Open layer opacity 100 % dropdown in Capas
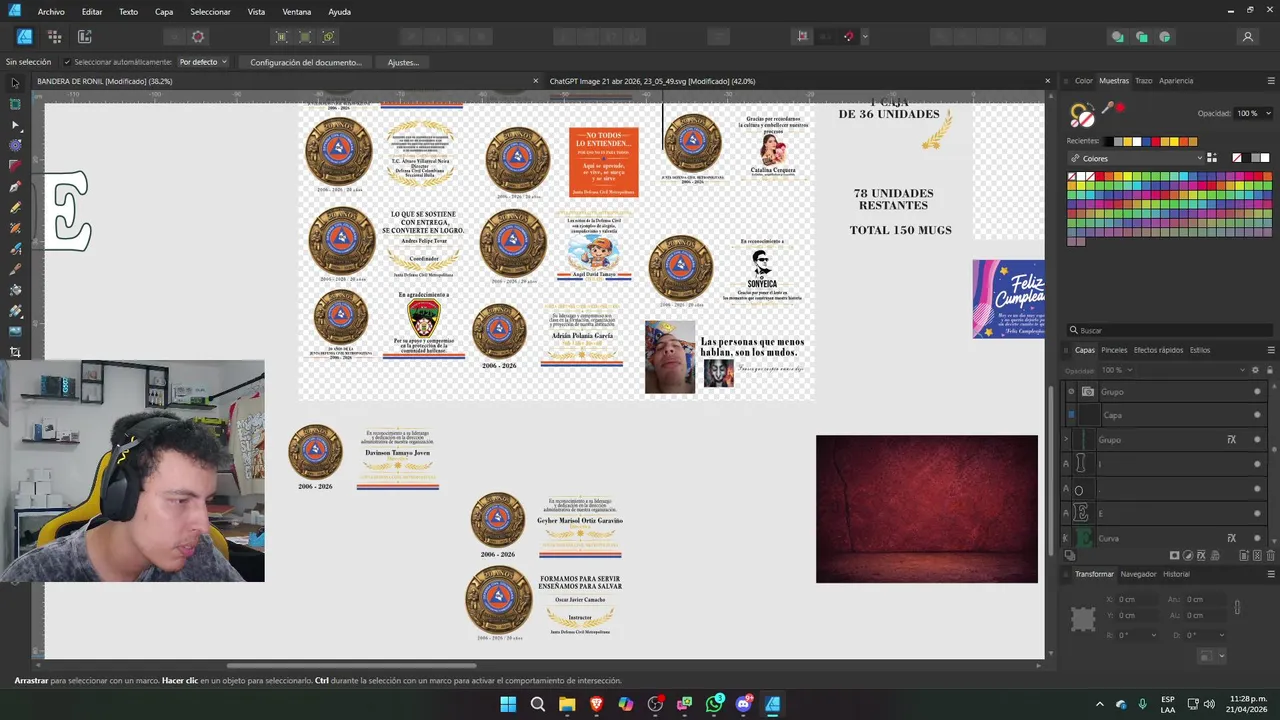Viewport: 1280px width, 720px height. click(1132, 370)
